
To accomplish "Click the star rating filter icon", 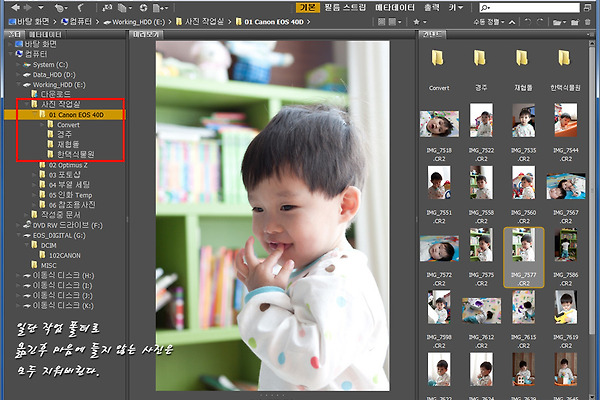I will pos(415,20).
